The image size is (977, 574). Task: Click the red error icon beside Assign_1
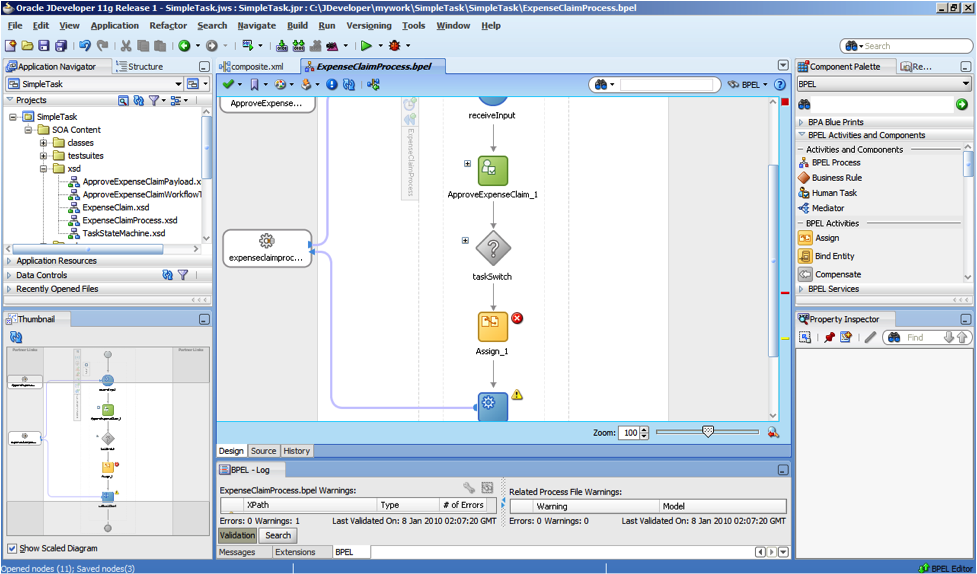click(x=517, y=318)
